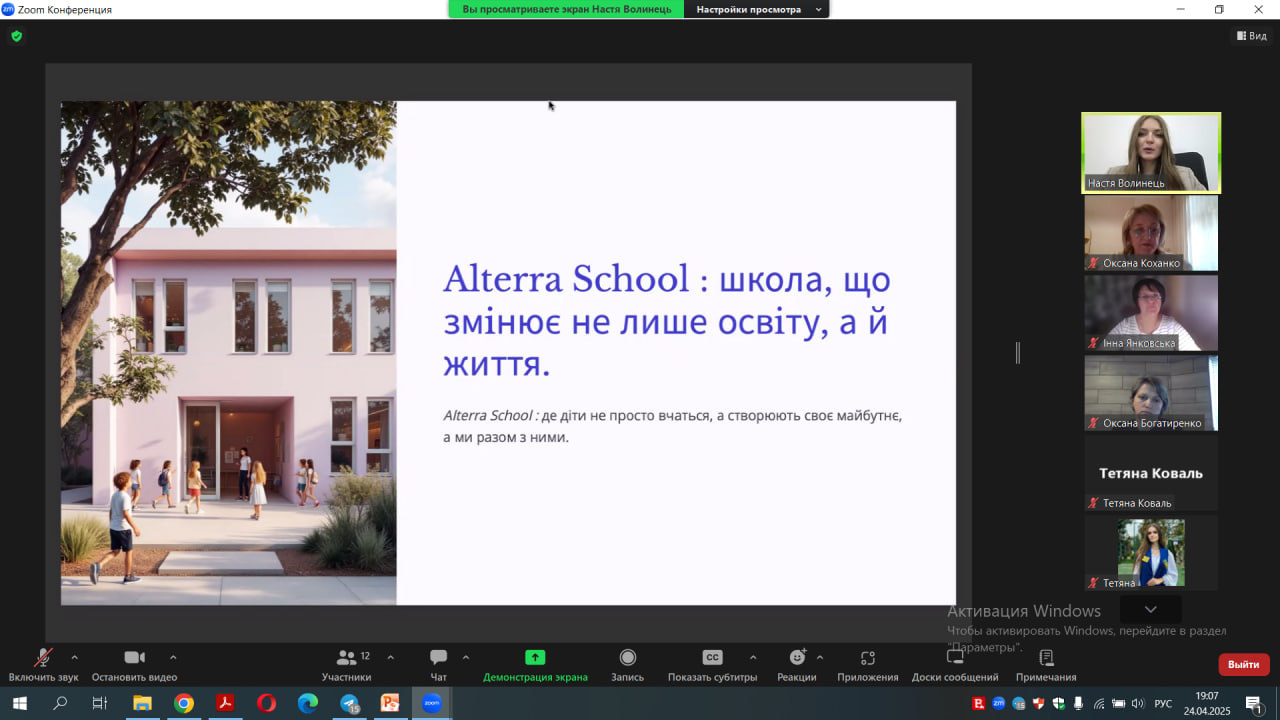Show captions via Показать субтитры
The width and height of the screenshot is (1280, 720).
tap(712, 665)
